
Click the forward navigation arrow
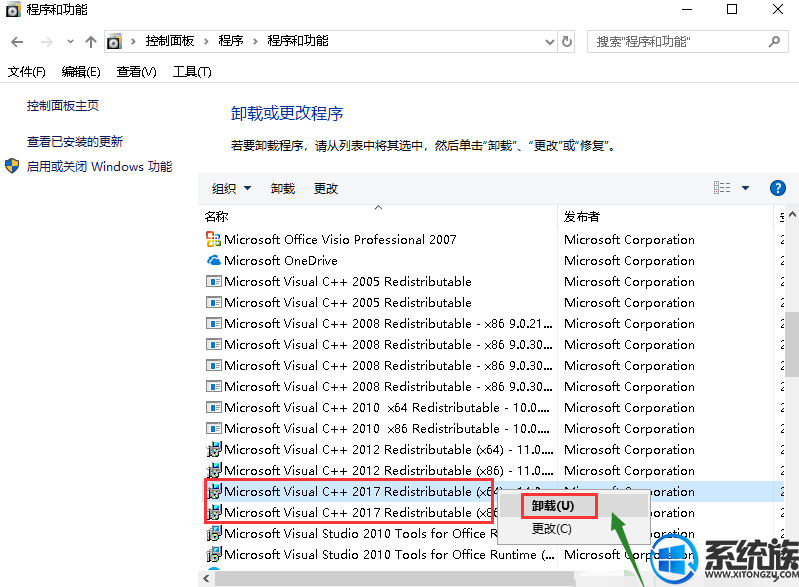tap(46, 42)
